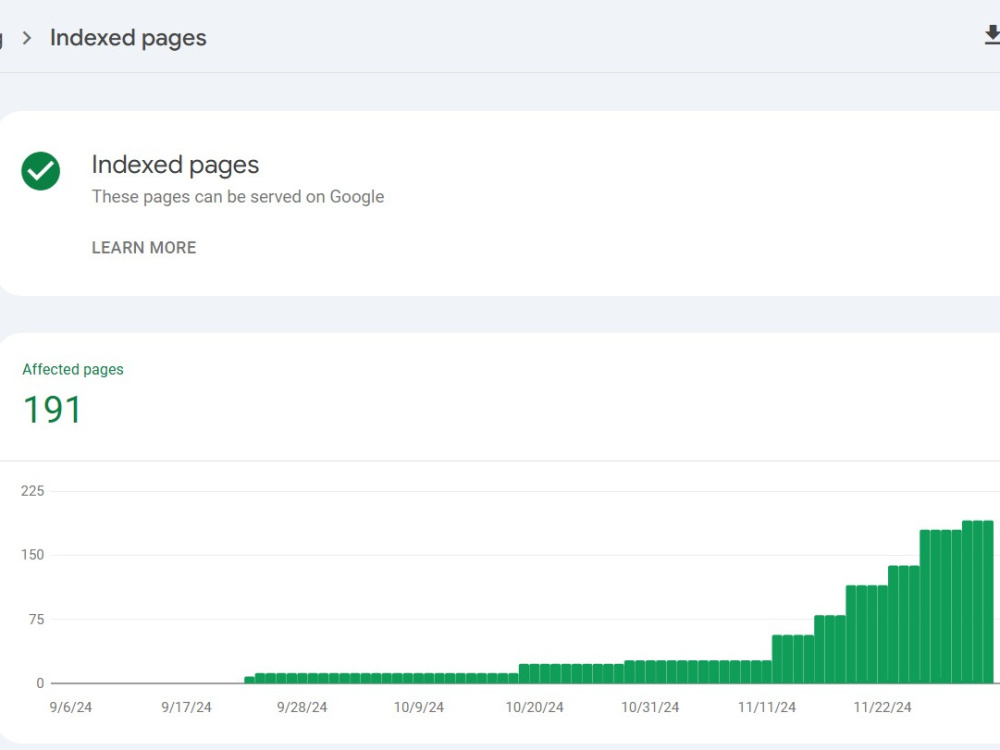1000x750 pixels.
Task: Click the 11/11/24 date label
Action: (x=767, y=707)
